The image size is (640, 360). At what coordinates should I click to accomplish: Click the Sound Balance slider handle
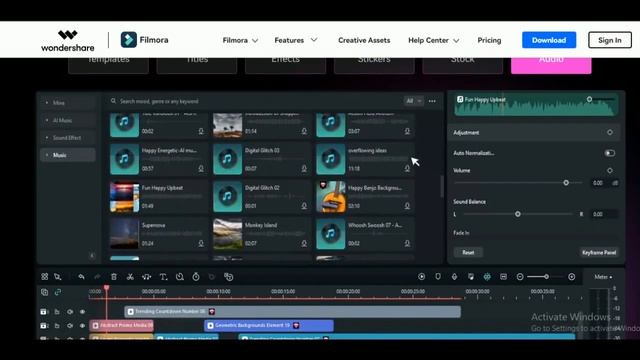[518, 214]
